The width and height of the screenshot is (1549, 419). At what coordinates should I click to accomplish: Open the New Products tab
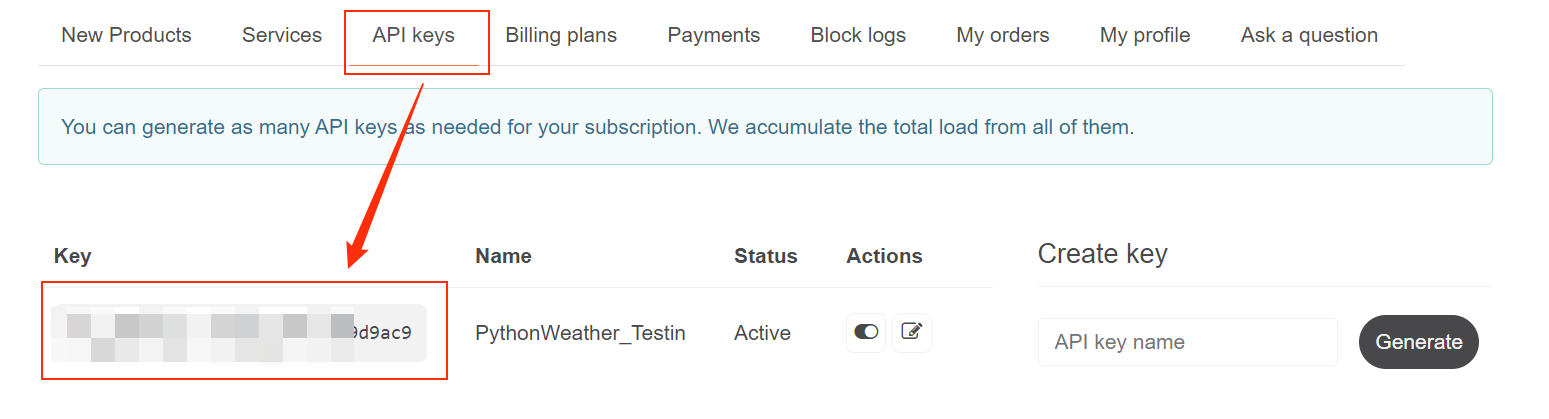[x=126, y=35]
